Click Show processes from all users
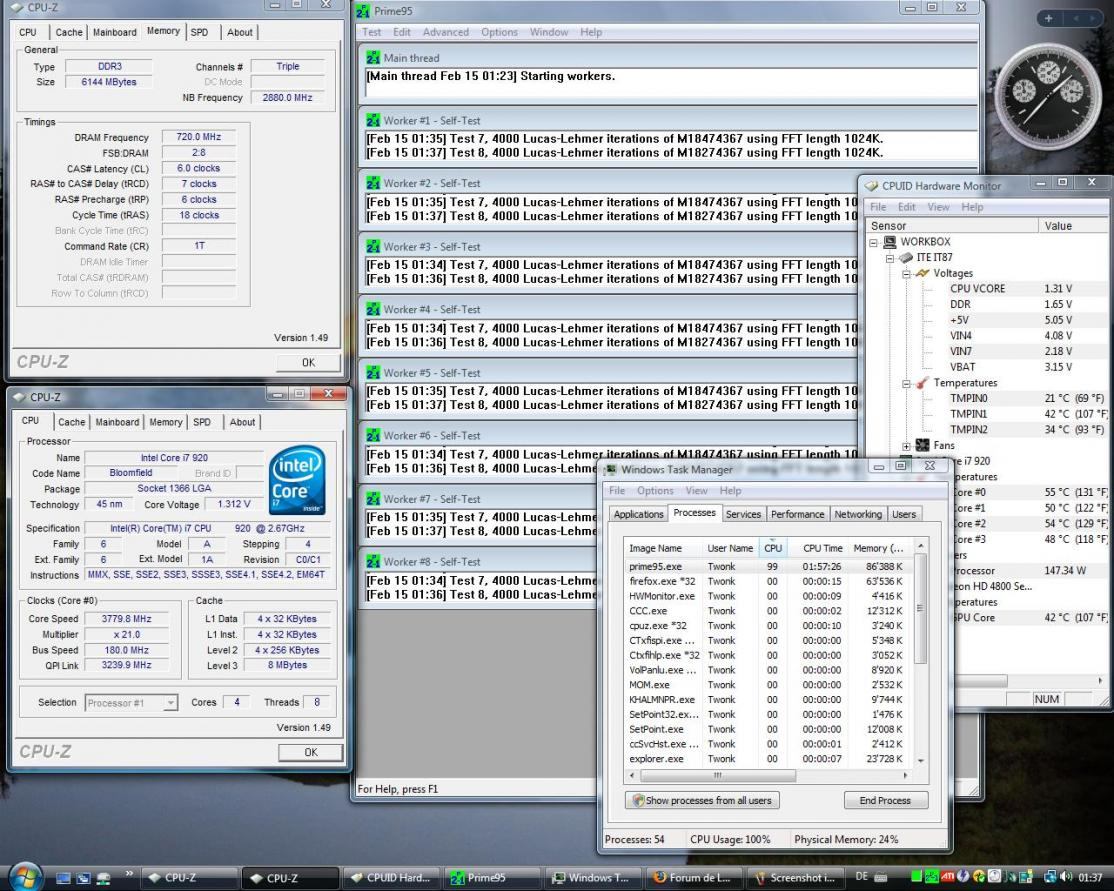The height and width of the screenshot is (891, 1114). (703, 800)
